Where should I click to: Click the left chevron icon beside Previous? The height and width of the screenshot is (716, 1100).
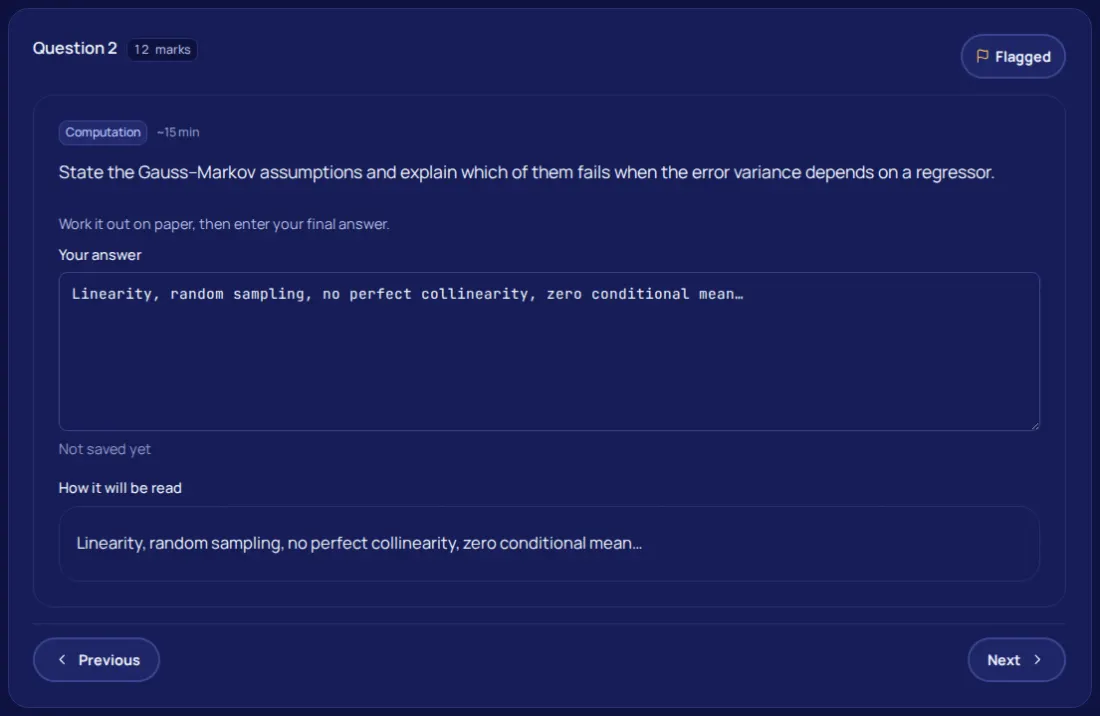62,659
